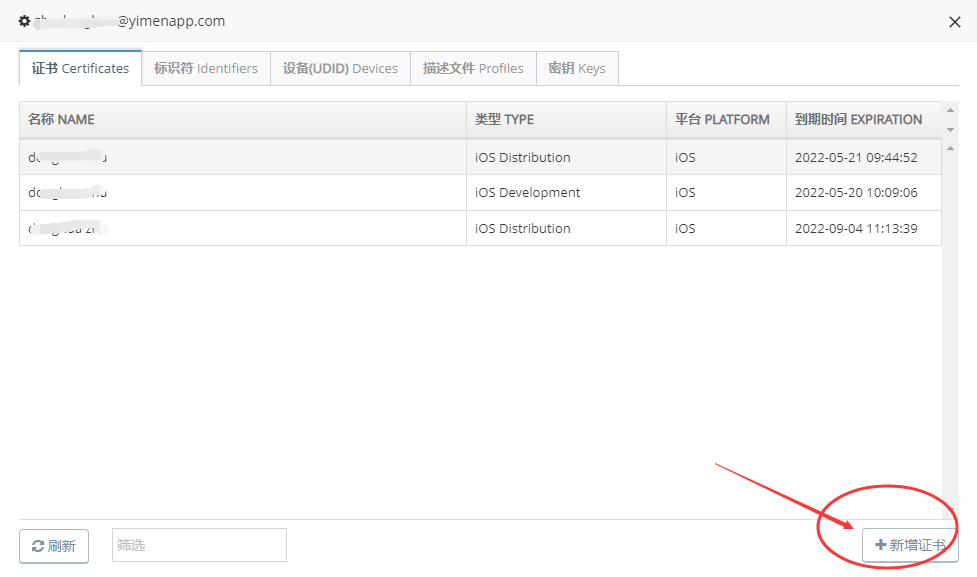Image resolution: width=977 pixels, height=577 pixels.
Task: Click the iOS platform cell in the iOS Development row
Action: coord(727,193)
